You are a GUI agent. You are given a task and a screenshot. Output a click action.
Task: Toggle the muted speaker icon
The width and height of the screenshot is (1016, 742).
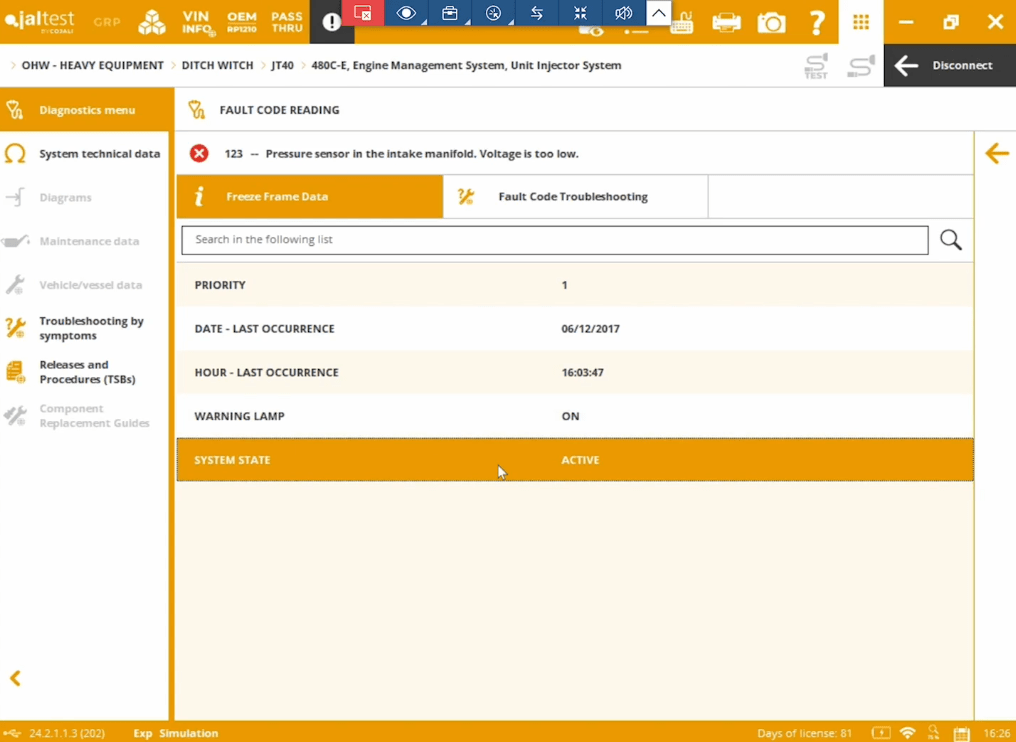623,13
